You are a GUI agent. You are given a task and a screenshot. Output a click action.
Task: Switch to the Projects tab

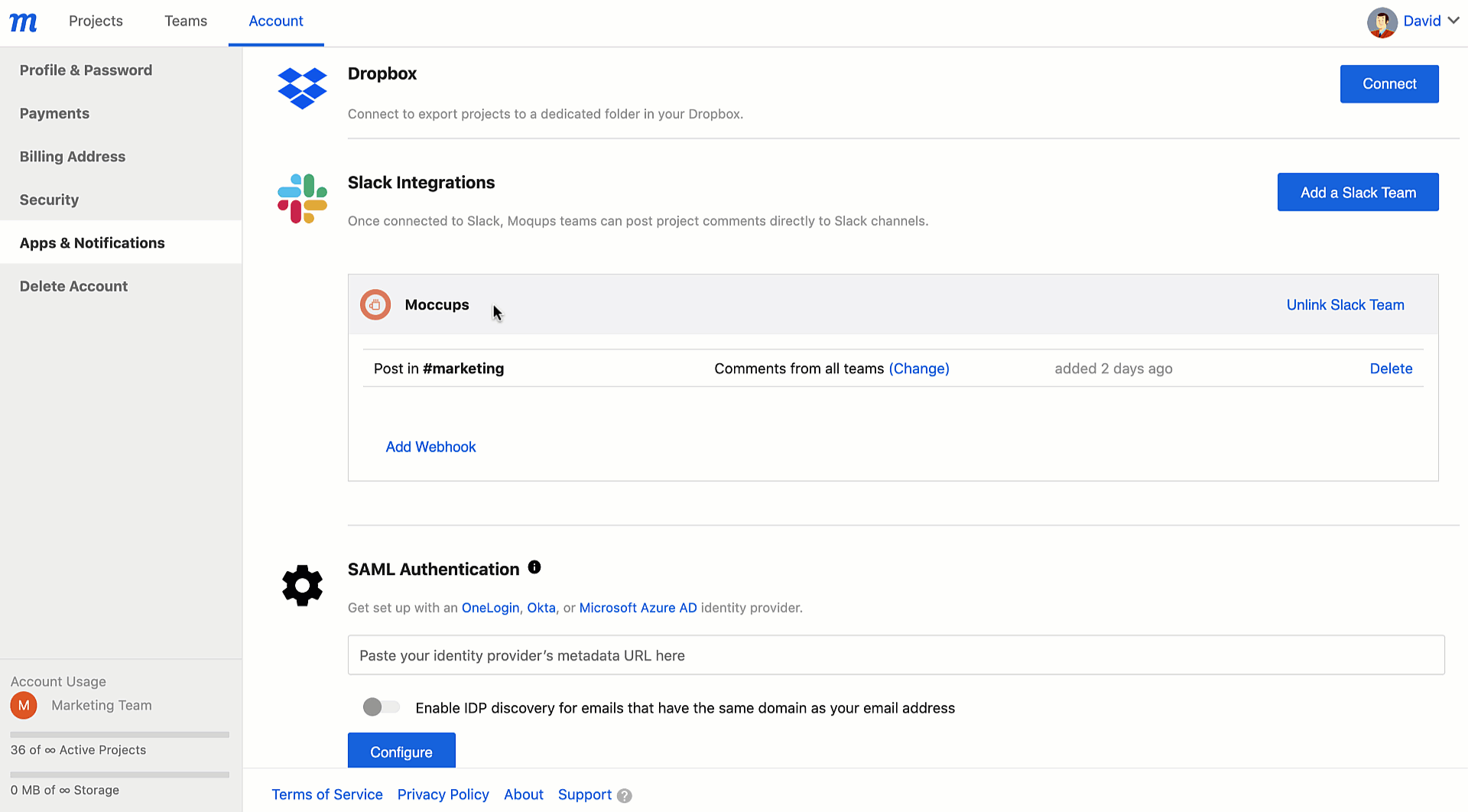click(95, 21)
